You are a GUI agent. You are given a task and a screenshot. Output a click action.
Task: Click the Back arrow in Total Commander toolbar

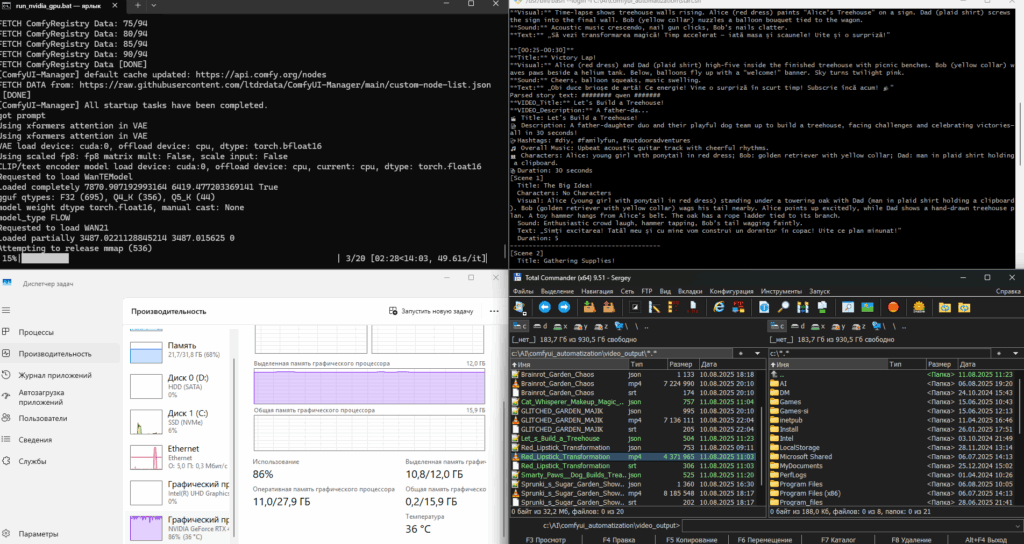tap(543, 306)
